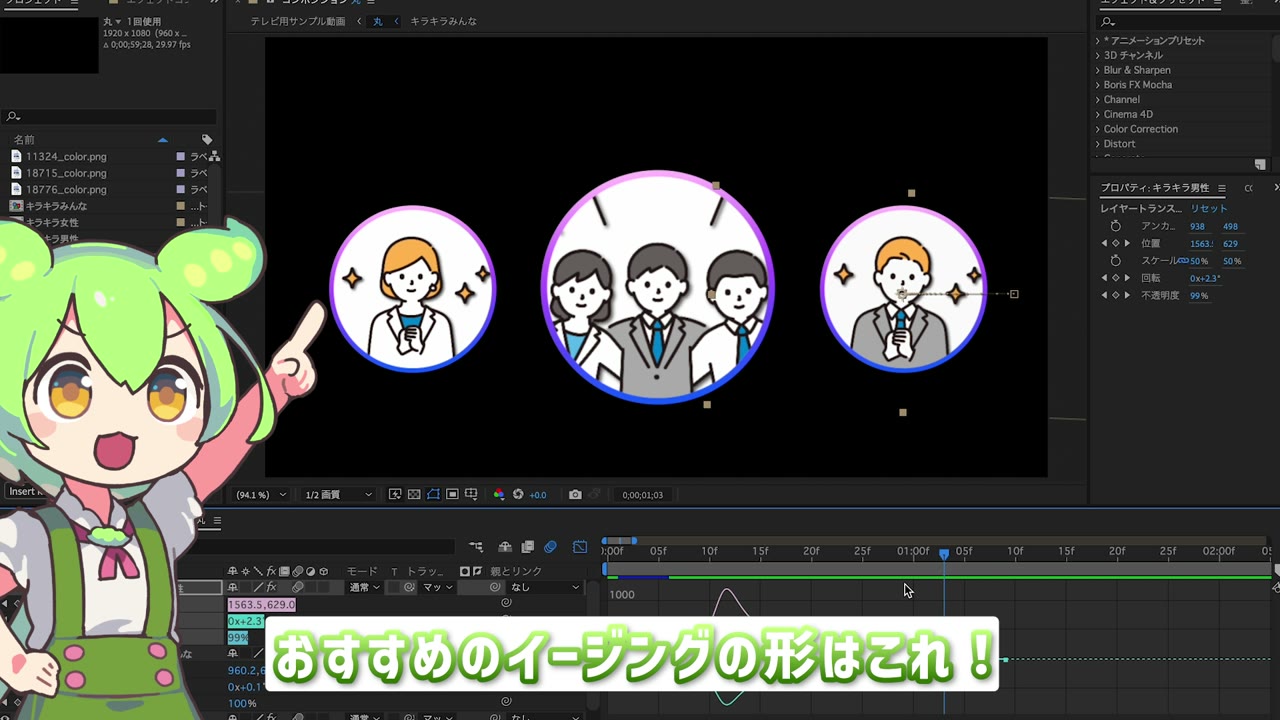Click the label tag column icon
Viewport: 1280px width, 720px height.
tap(207, 139)
